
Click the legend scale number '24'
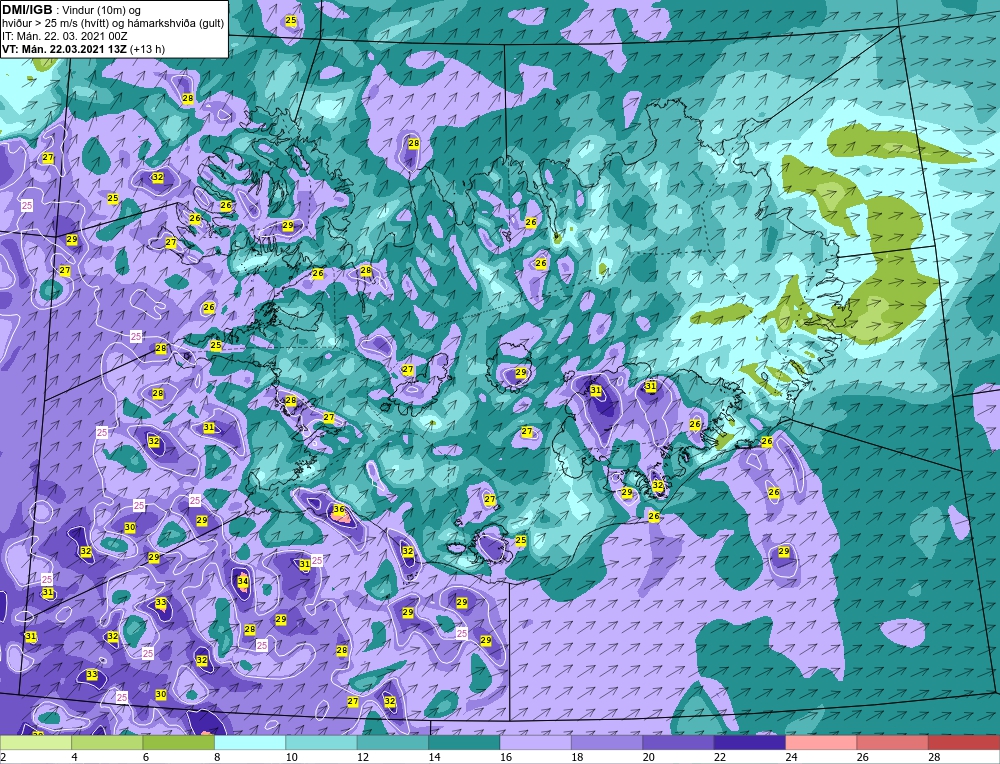791,757
